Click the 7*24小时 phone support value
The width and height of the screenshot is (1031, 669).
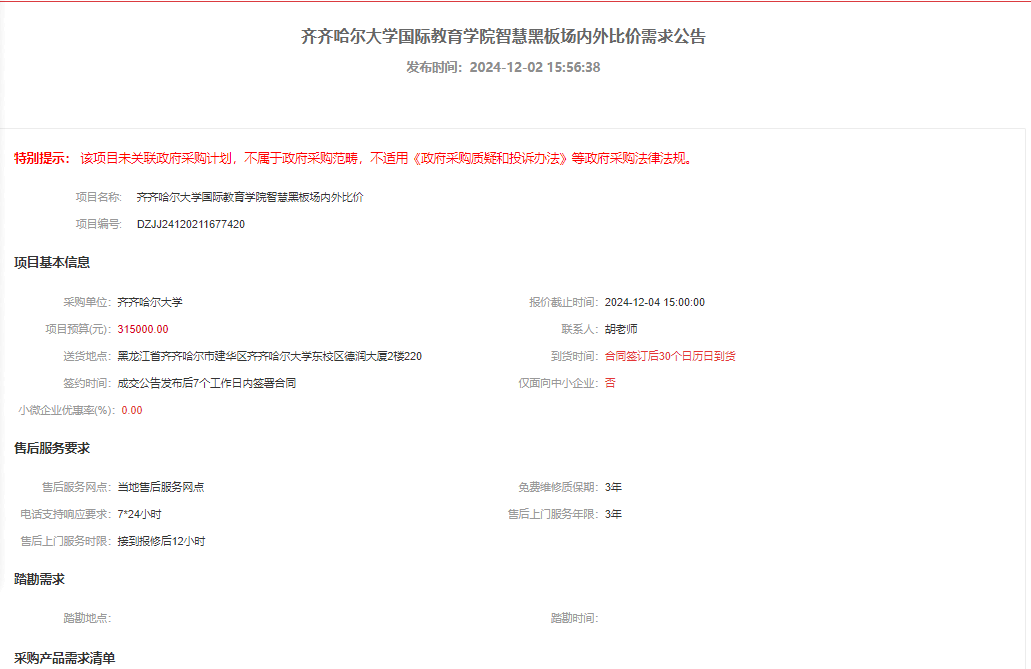(139, 514)
